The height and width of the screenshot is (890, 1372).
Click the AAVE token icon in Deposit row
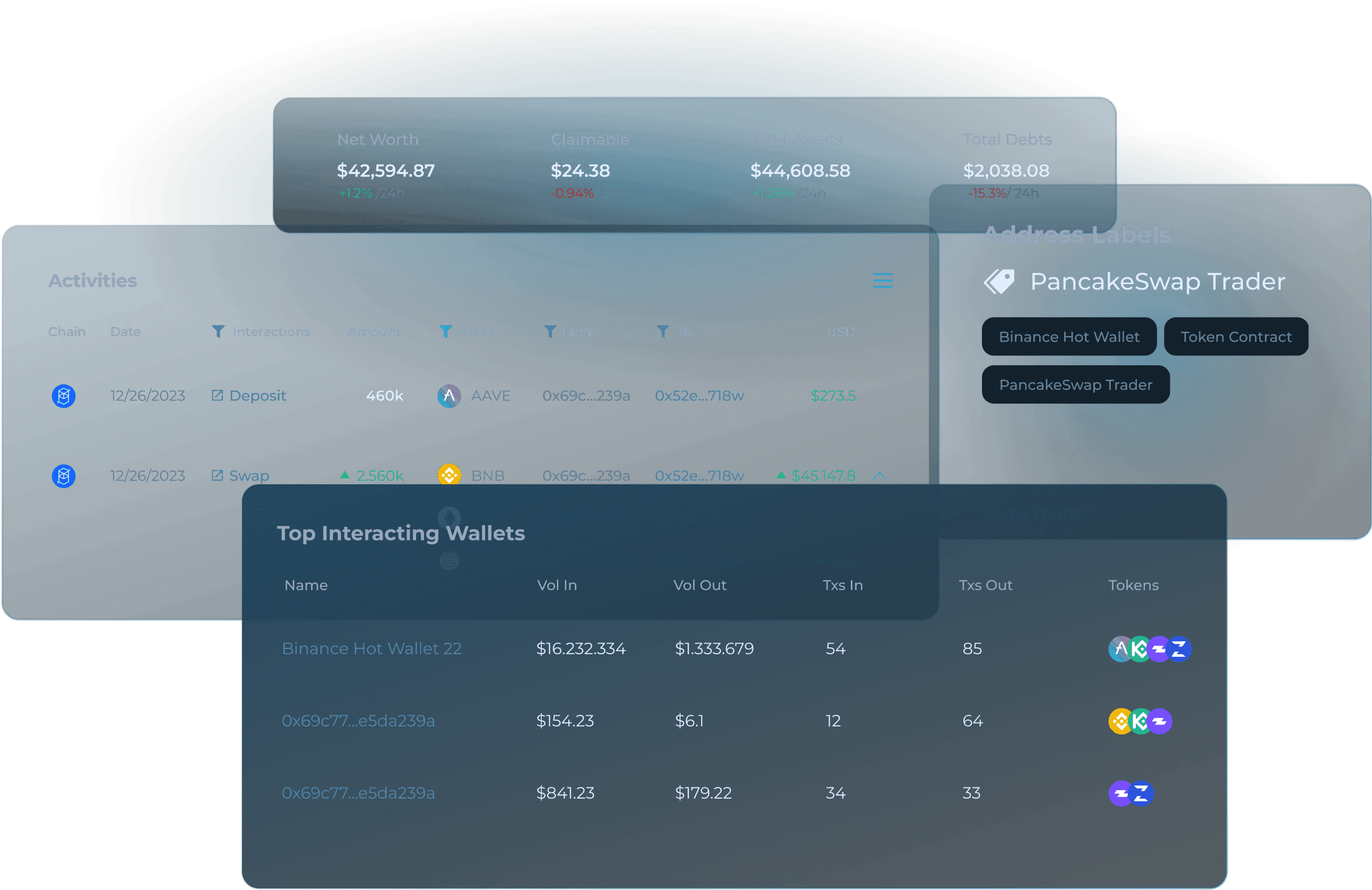point(449,396)
